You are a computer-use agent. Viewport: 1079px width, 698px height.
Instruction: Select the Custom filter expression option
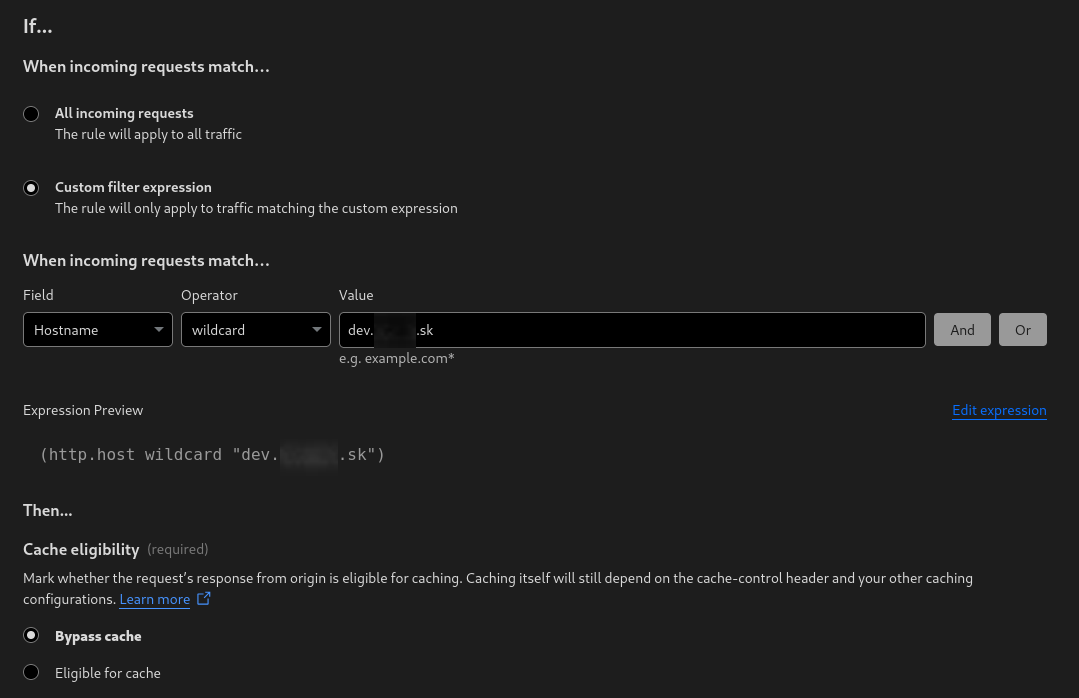pyautogui.click(x=32, y=188)
